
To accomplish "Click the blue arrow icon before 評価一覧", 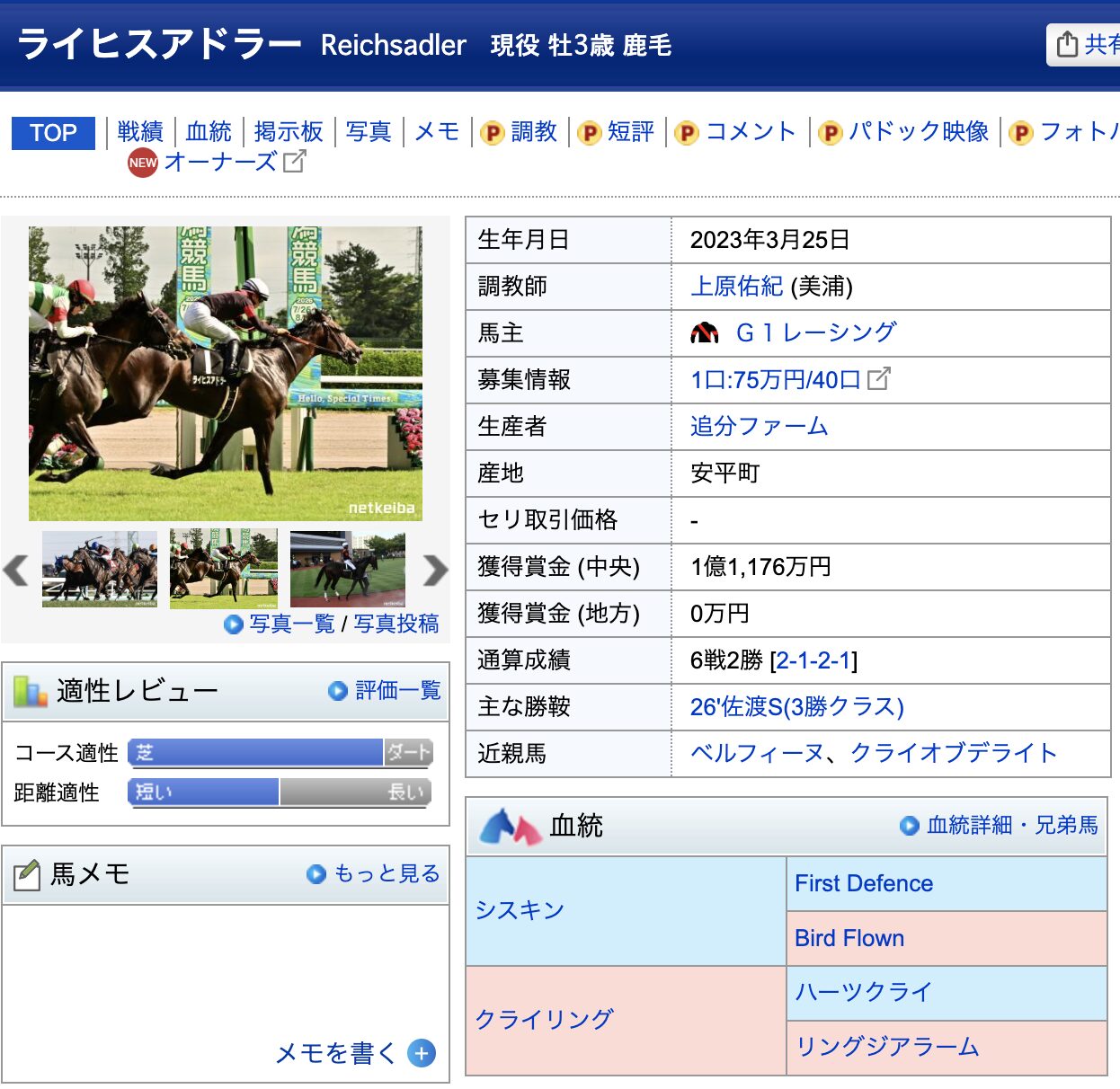I will point(338,691).
